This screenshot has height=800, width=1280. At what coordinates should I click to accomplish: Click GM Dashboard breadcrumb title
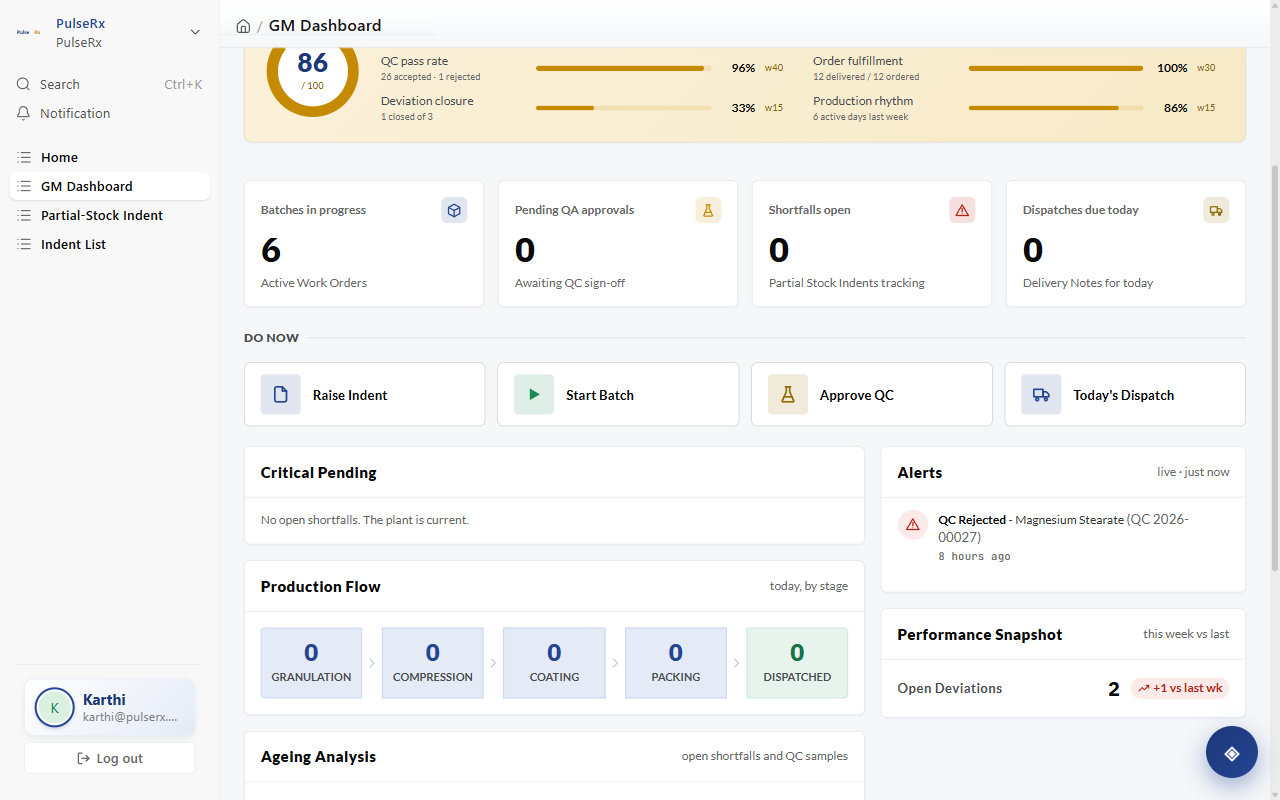coord(325,26)
